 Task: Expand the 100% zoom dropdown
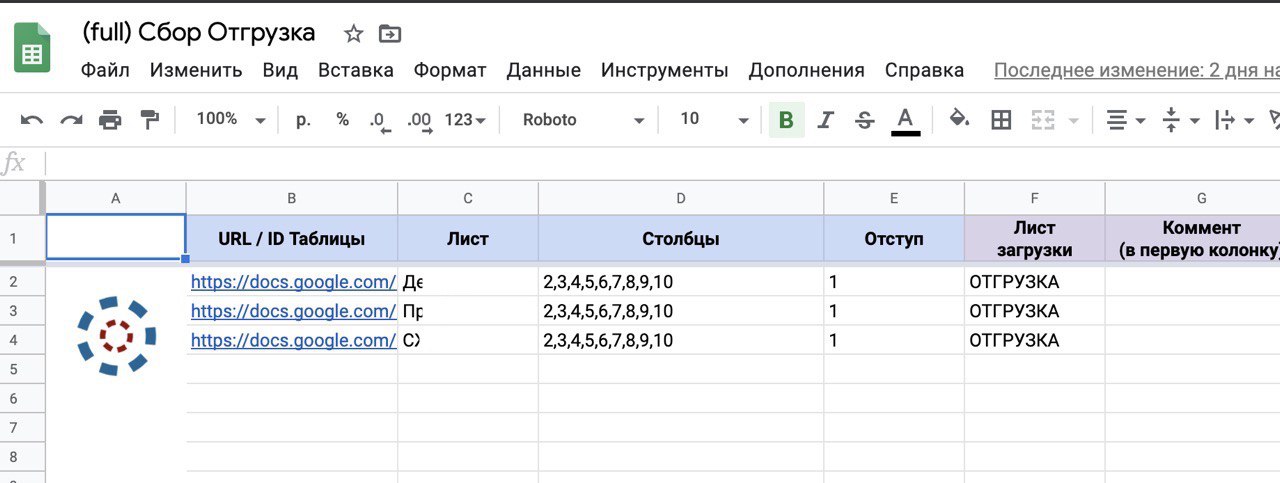click(231, 120)
